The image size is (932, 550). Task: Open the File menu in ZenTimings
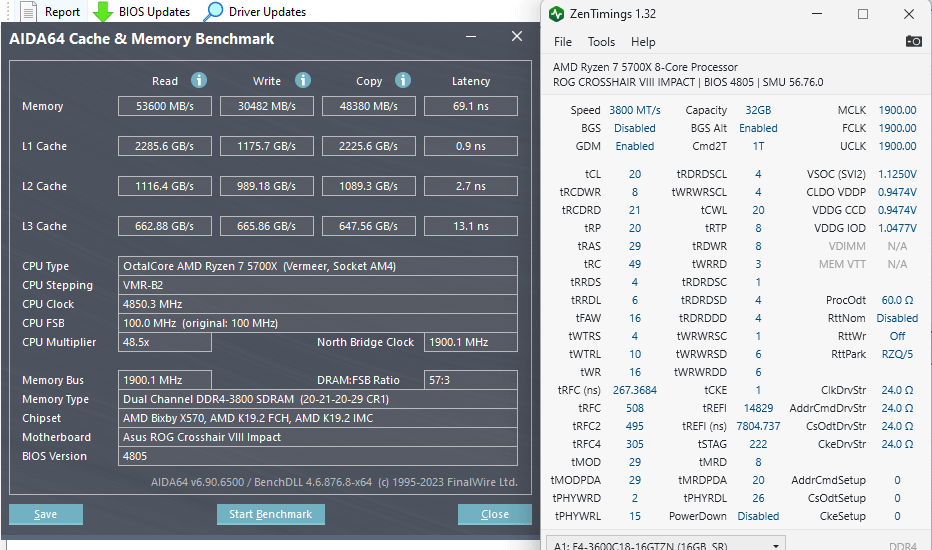click(562, 42)
